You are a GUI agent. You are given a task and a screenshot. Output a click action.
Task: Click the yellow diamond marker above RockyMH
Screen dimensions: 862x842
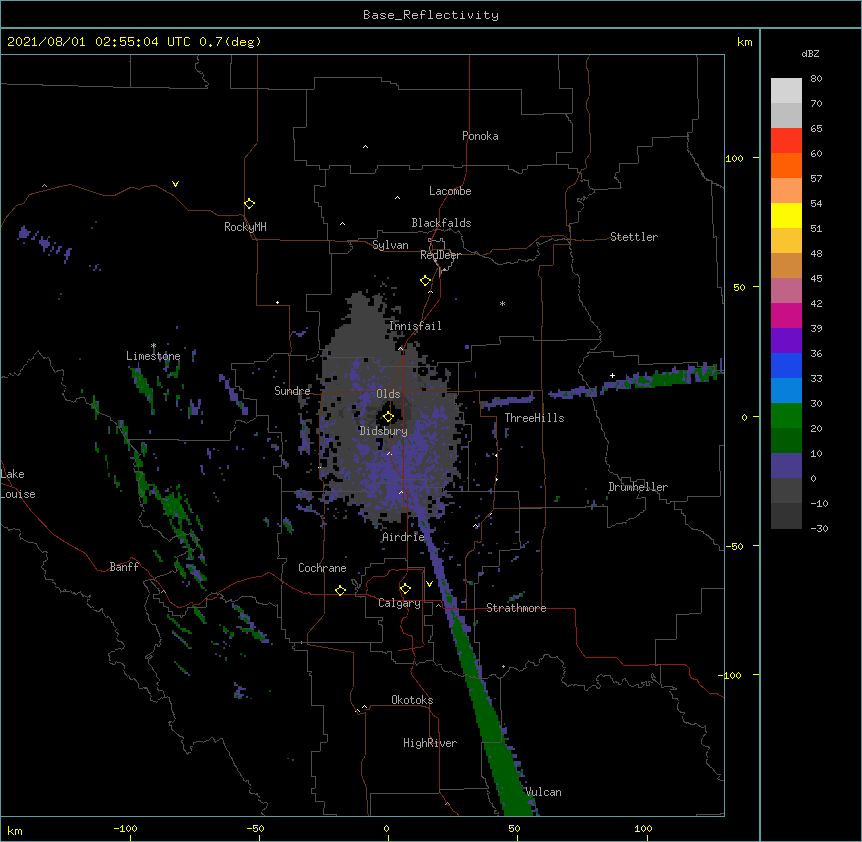pyautogui.click(x=250, y=204)
